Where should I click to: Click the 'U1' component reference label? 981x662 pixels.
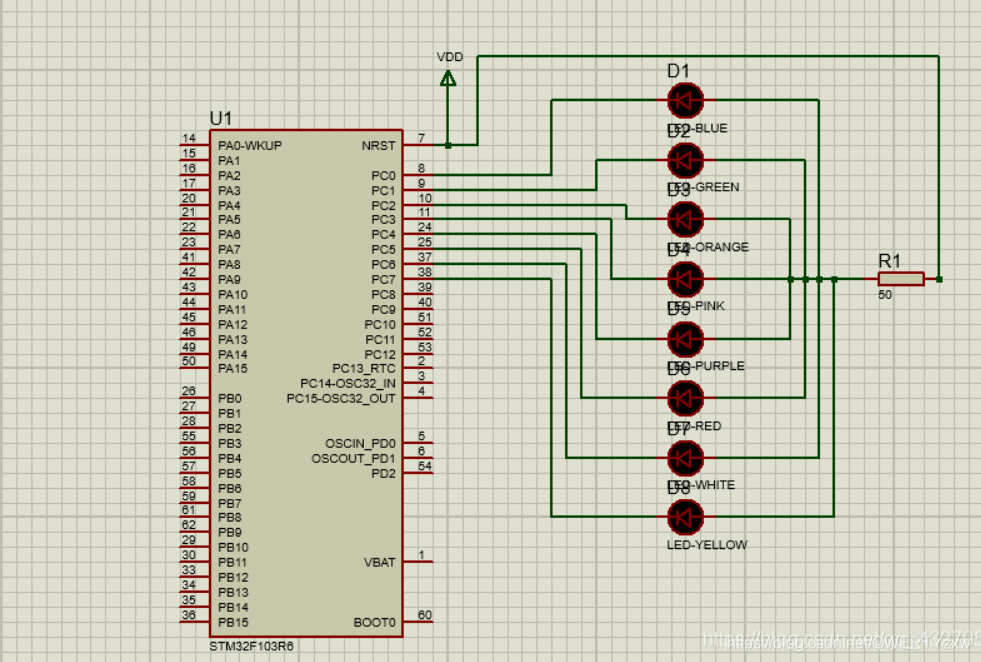pyautogui.click(x=221, y=118)
